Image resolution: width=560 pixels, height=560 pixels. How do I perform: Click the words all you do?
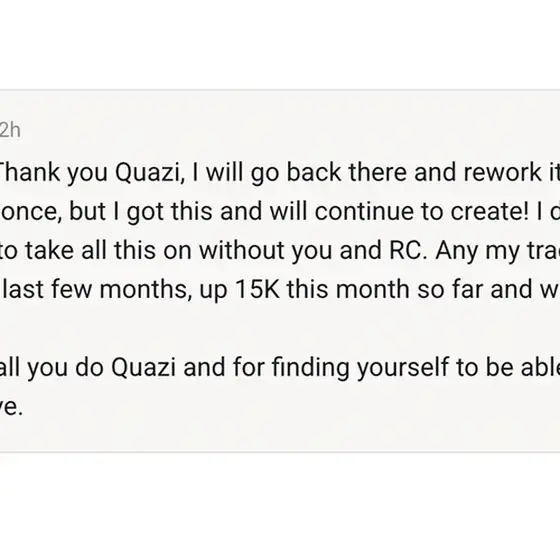click(x=52, y=368)
